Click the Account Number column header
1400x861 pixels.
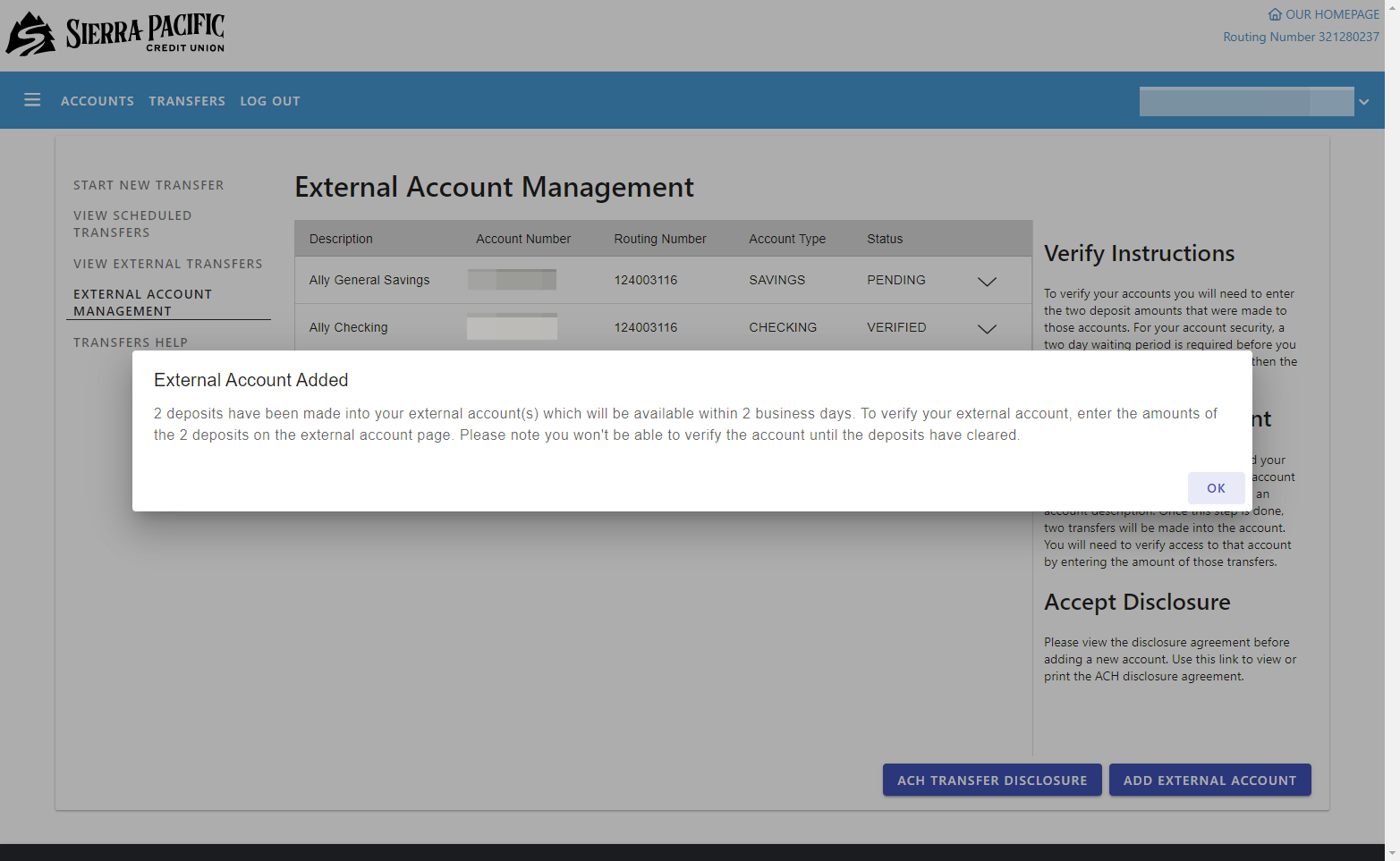coord(523,239)
